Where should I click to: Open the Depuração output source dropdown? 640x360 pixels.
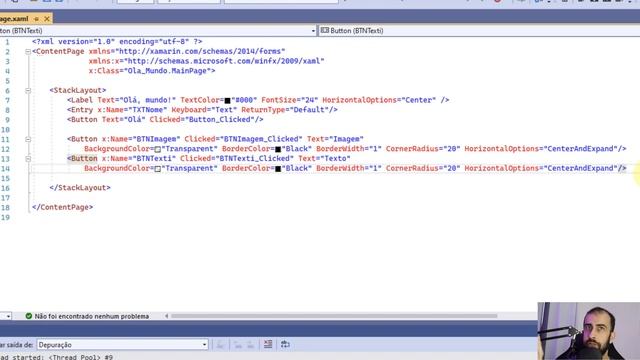click(122, 344)
